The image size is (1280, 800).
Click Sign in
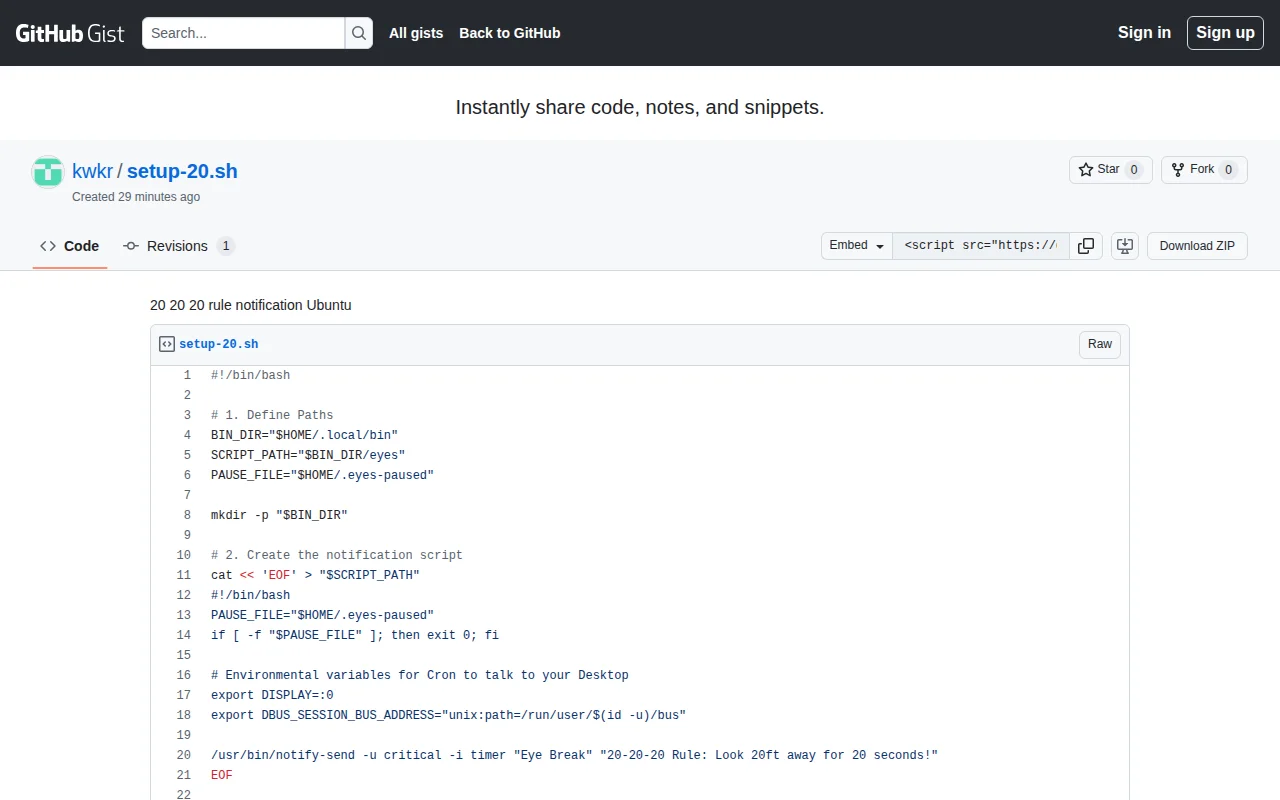[x=1144, y=33]
